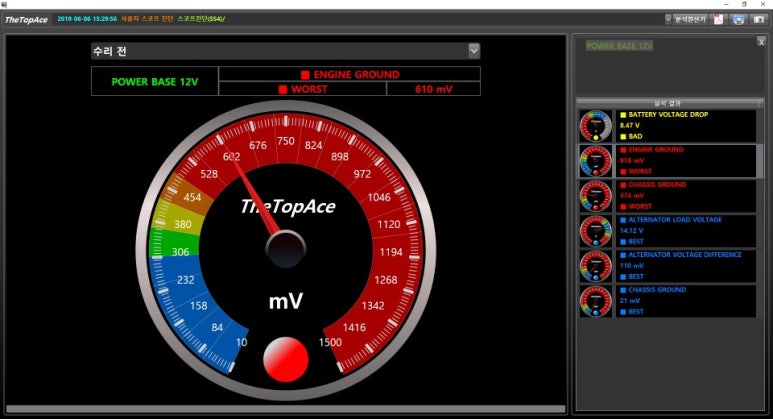This screenshot has width=773, height=419.
Task: Click the 분석환산기 button
Action: pyautogui.click(x=690, y=19)
